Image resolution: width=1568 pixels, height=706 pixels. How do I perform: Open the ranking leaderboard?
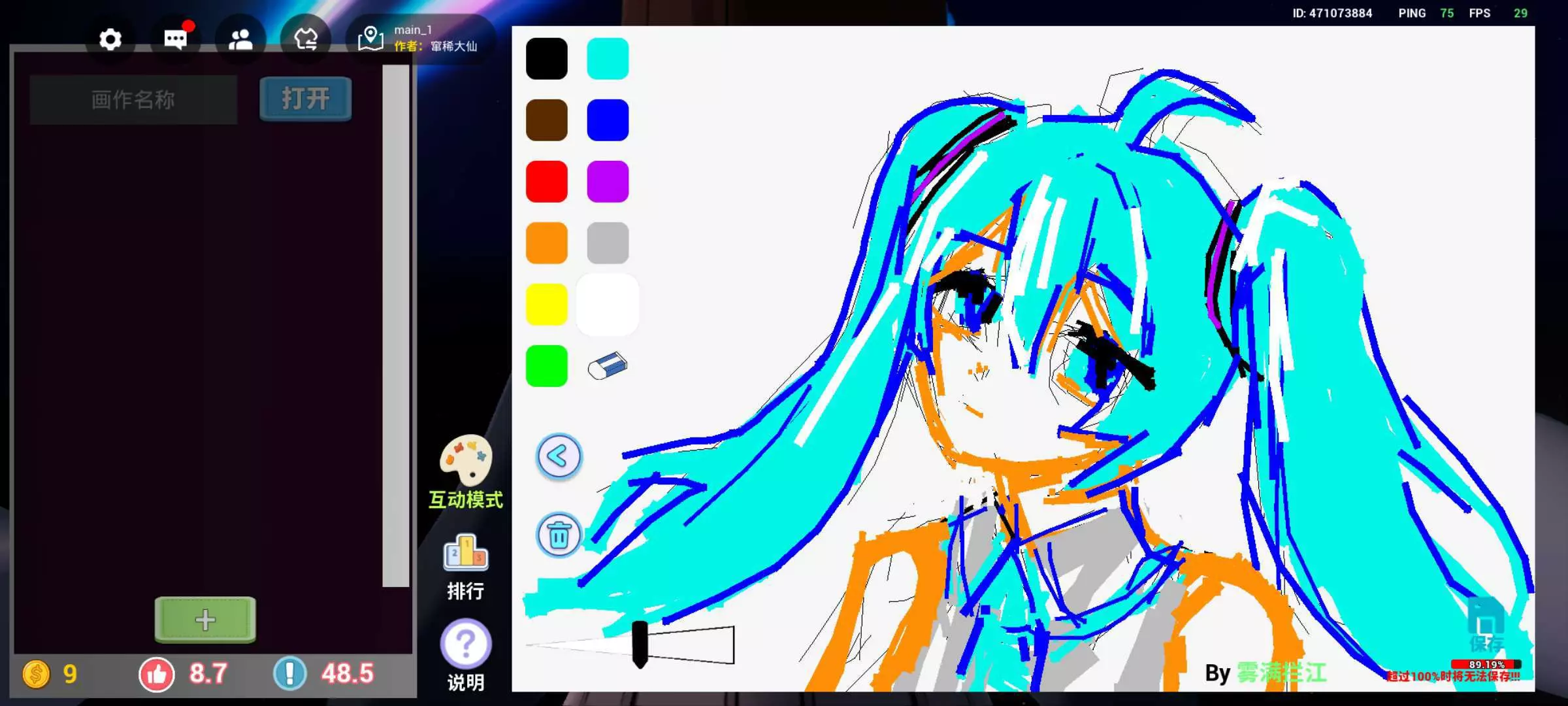point(466,554)
